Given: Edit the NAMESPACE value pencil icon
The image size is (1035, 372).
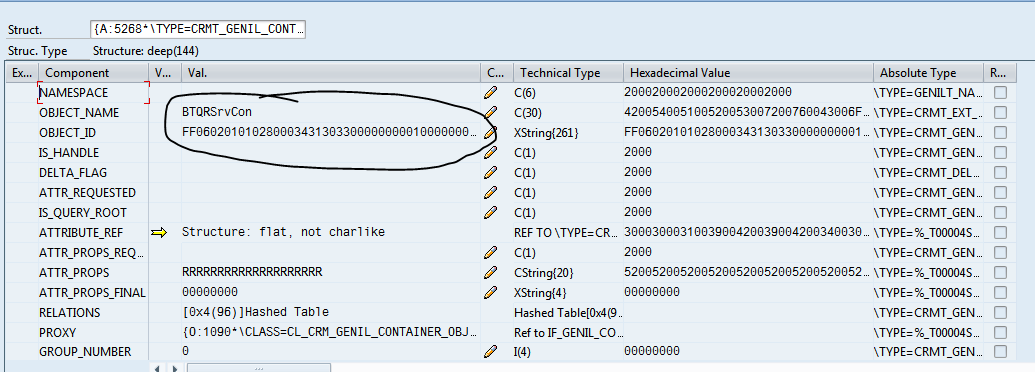Looking at the screenshot, I should point(490,93).
